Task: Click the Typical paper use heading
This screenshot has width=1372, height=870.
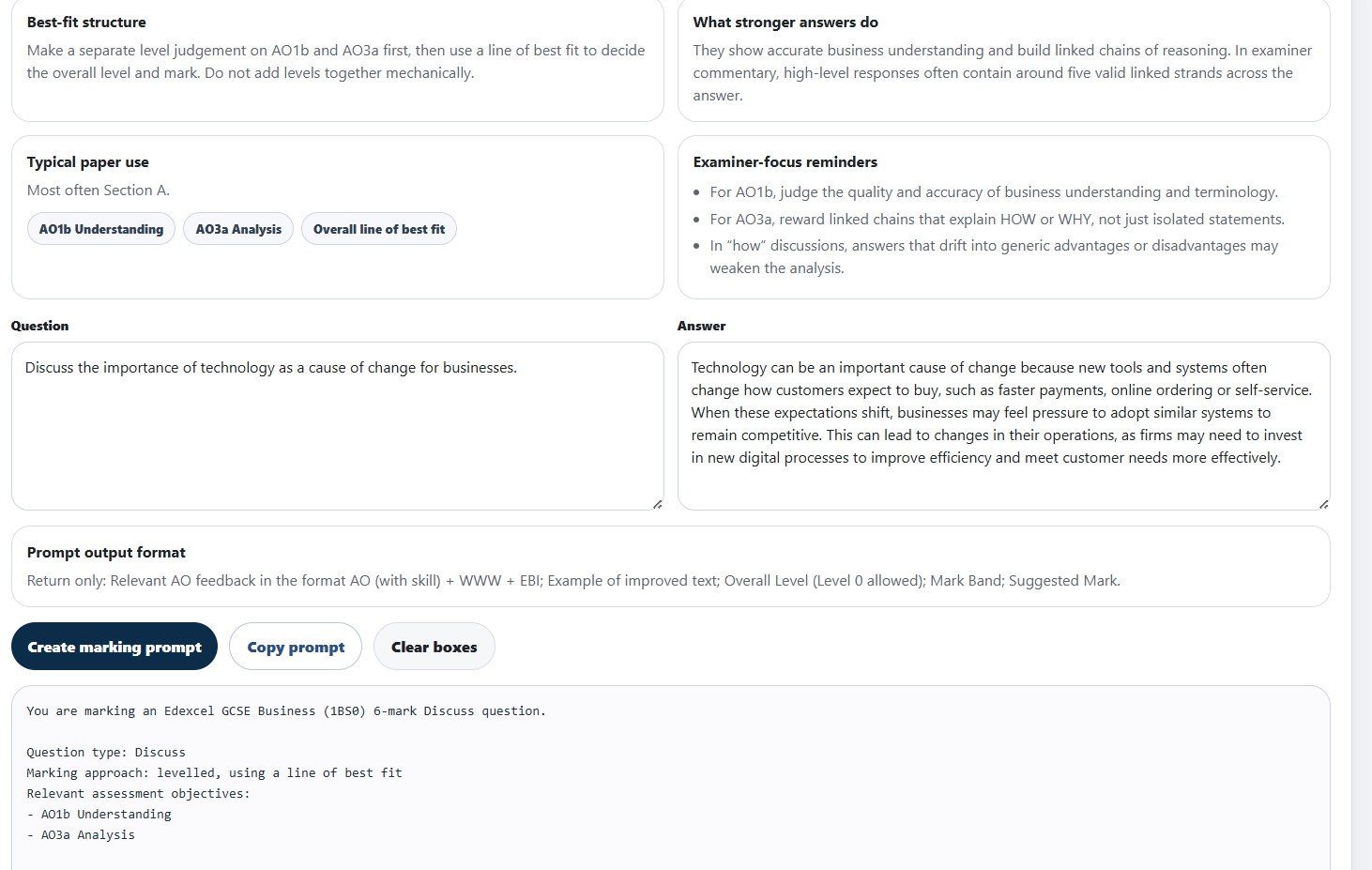Action: [x=88, y=162]
